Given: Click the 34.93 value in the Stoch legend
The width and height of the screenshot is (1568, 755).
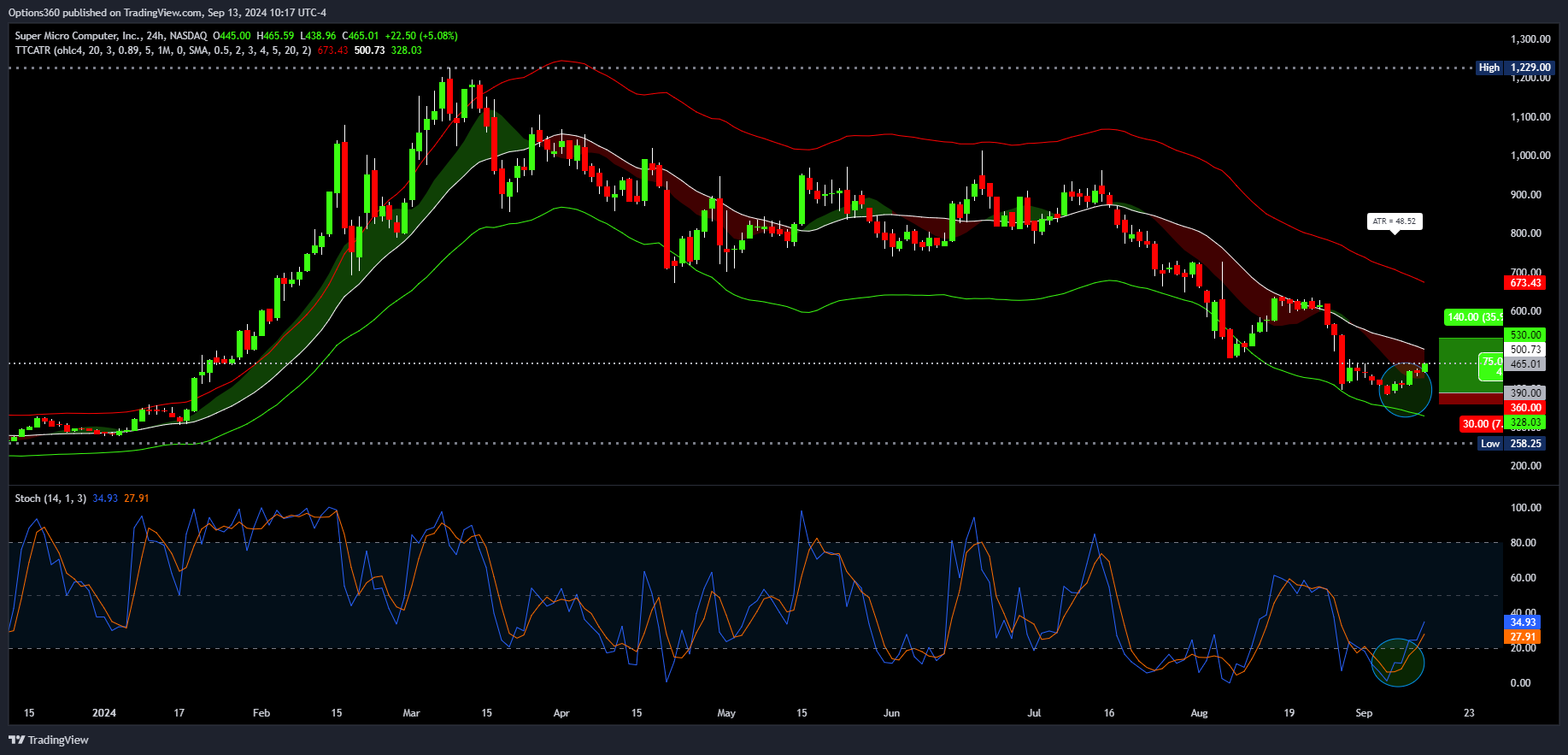Looking at the screenshot, I should pyautogui.click(x=105, y=498).
